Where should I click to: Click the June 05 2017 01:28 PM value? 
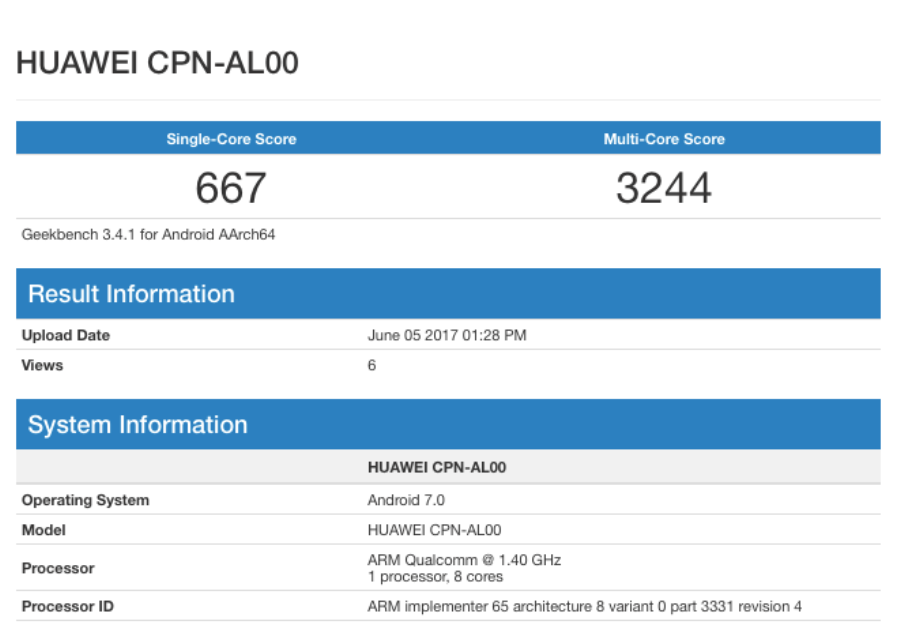pyautogui.click(x=447, y=335)
